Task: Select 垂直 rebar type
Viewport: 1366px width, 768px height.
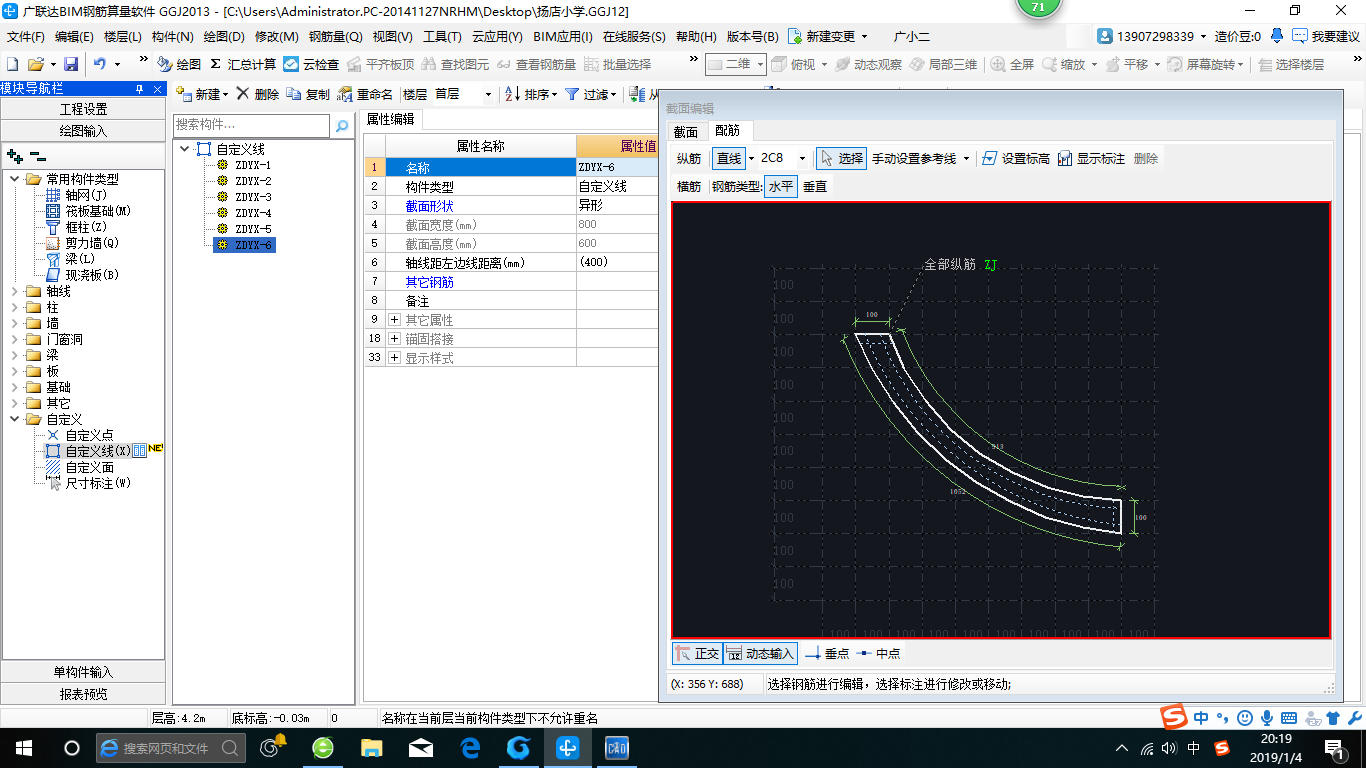Action: pyautogui.click(x=815, y=186)
